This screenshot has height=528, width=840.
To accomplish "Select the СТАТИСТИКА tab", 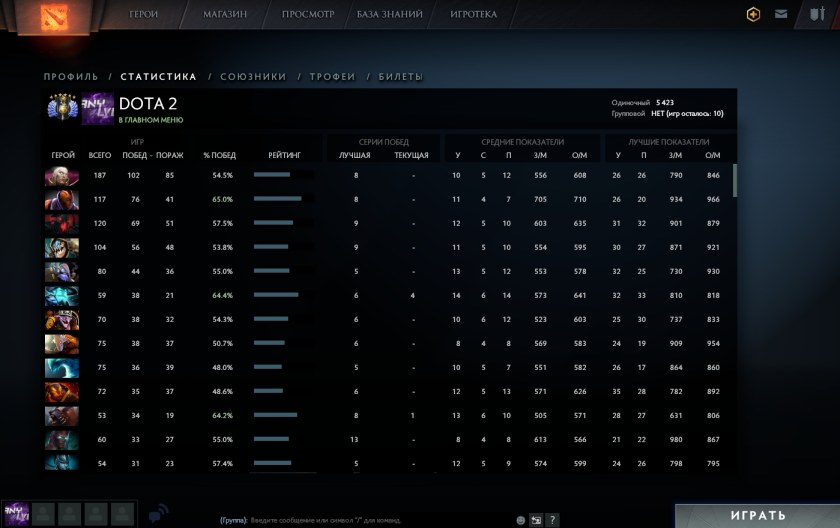I will point(159,77).
